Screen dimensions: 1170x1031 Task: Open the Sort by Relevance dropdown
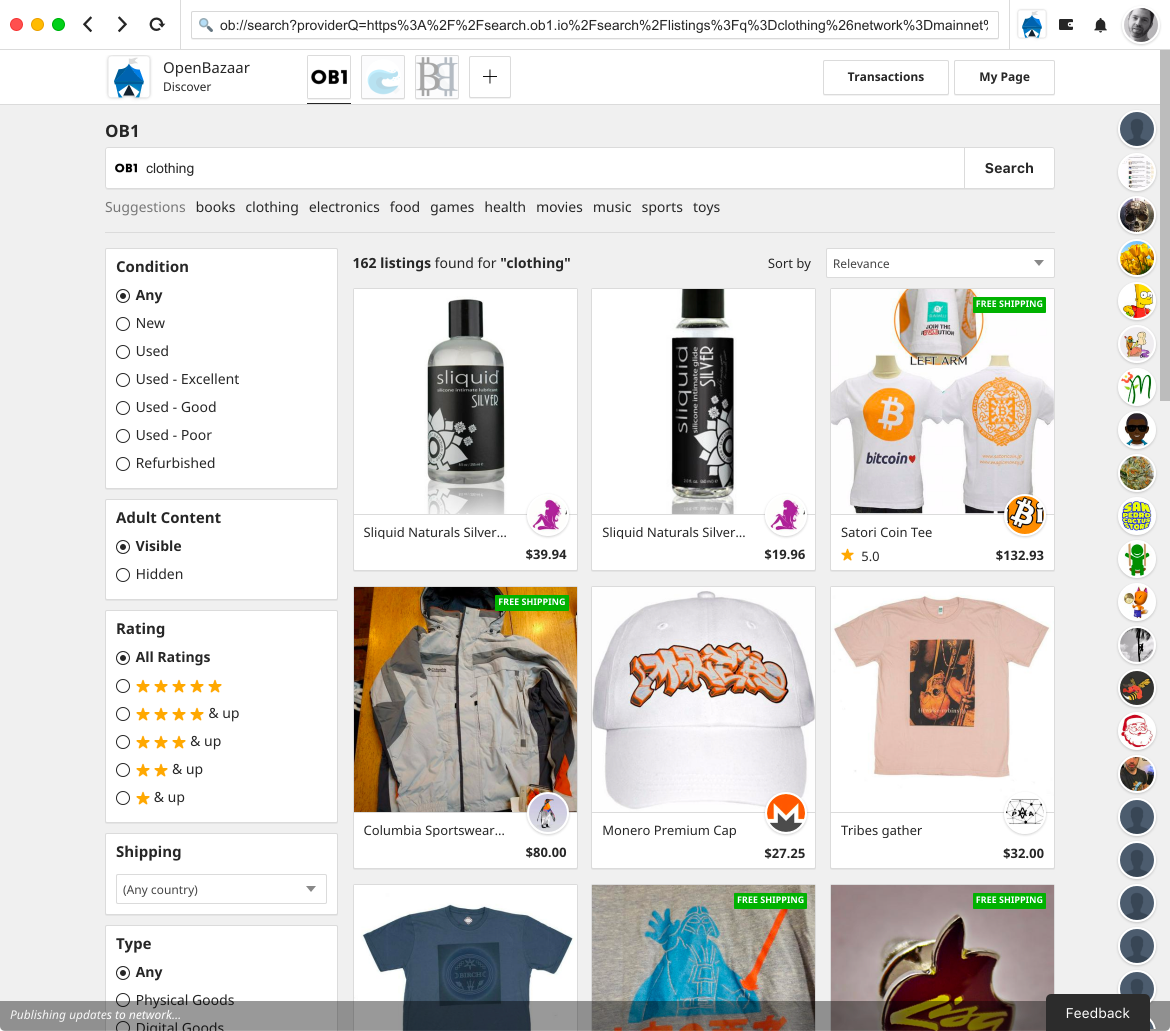click(939, 263)
